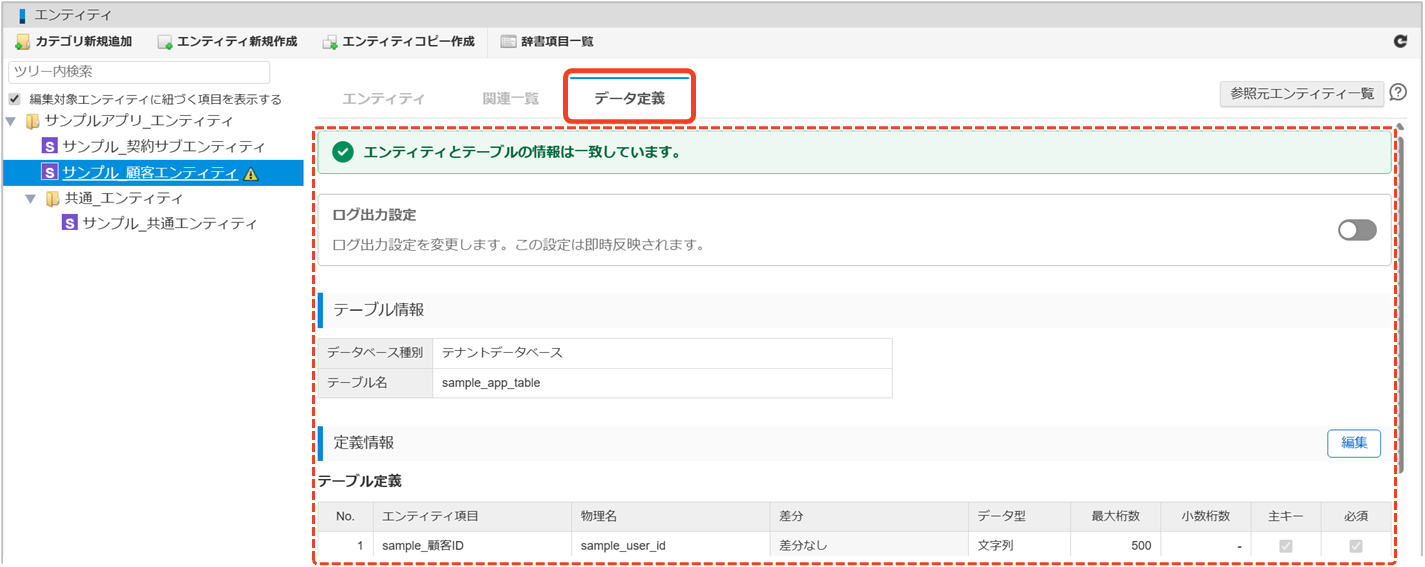Screen dimensions: 1425x567
Task: Uncheck 編集対象エンティティに紐づく項目を表示する checkbox
Action: pyautogui.click(x=14, y=99)
